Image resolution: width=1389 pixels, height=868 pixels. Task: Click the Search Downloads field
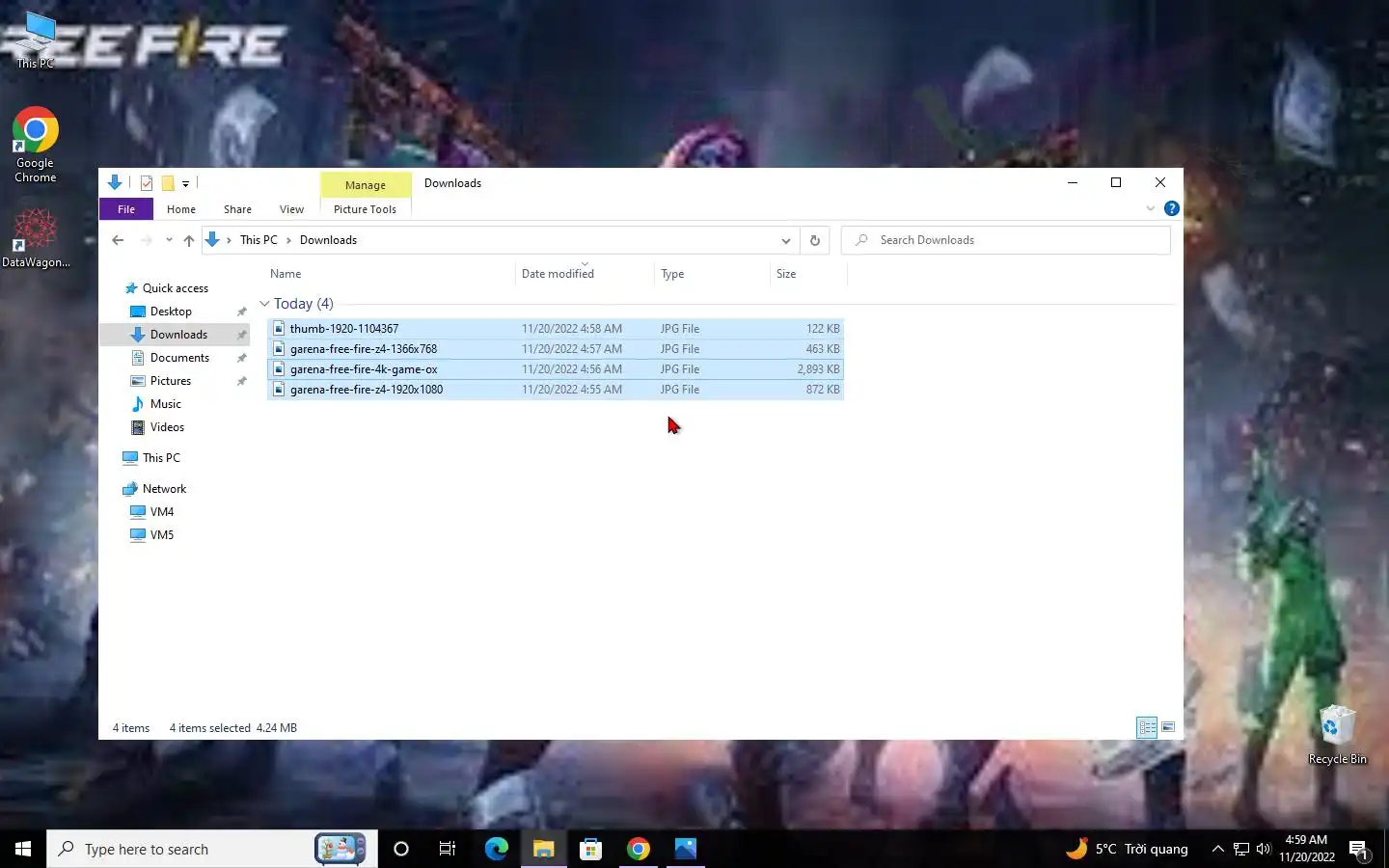coord(1006,240)
